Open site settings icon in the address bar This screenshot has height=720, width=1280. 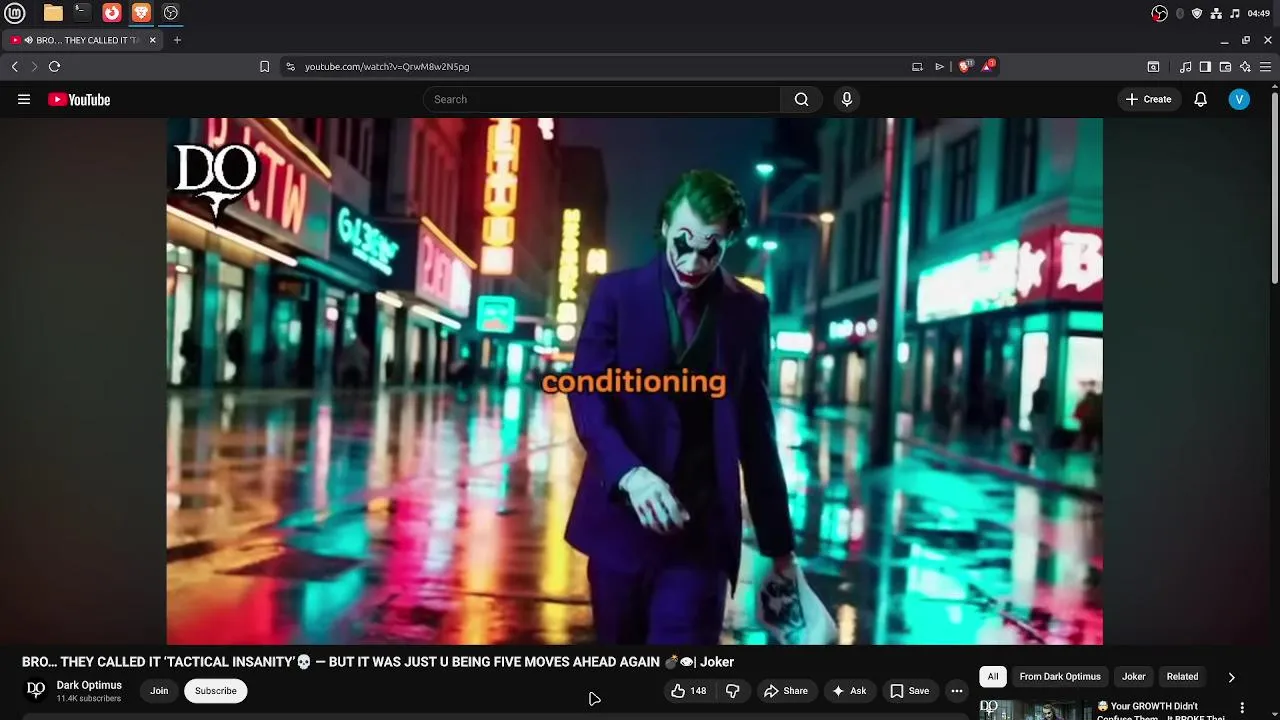point(290,66)
